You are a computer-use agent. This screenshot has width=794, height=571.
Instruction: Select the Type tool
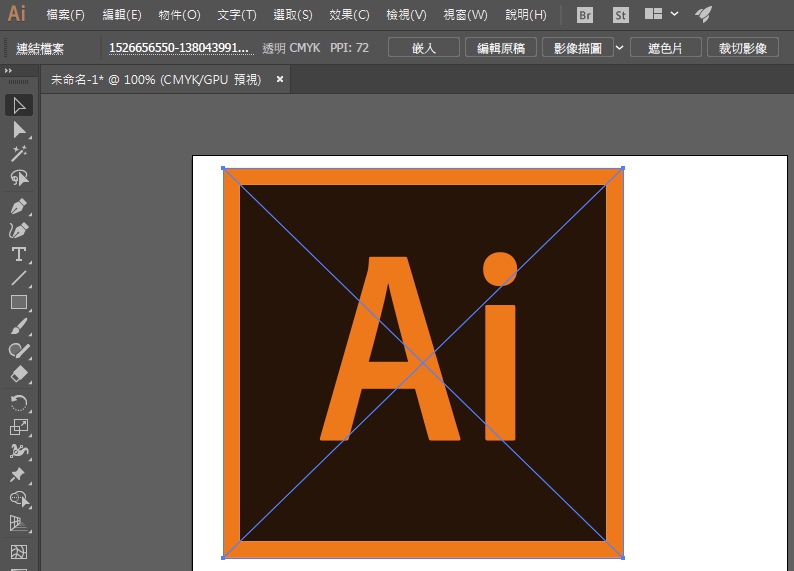pos(19,254)
